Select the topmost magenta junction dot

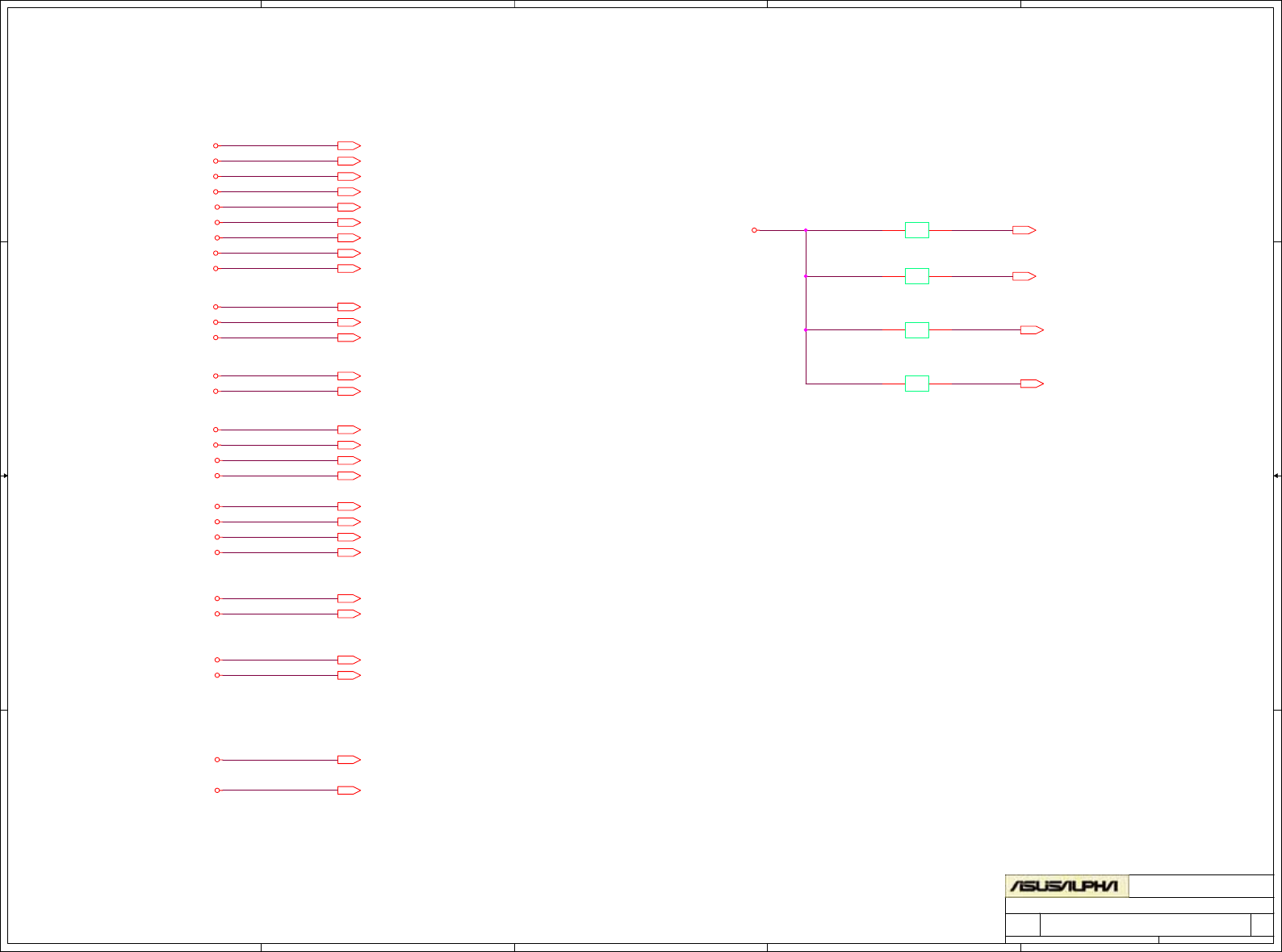[806, 230]
